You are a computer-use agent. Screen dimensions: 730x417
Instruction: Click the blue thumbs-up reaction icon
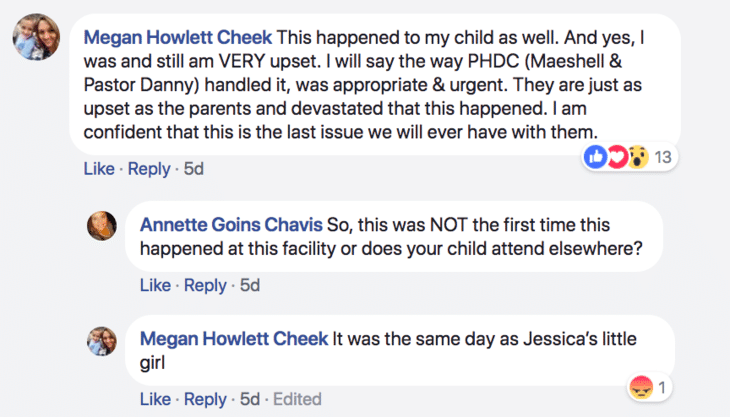pos(595,157)
